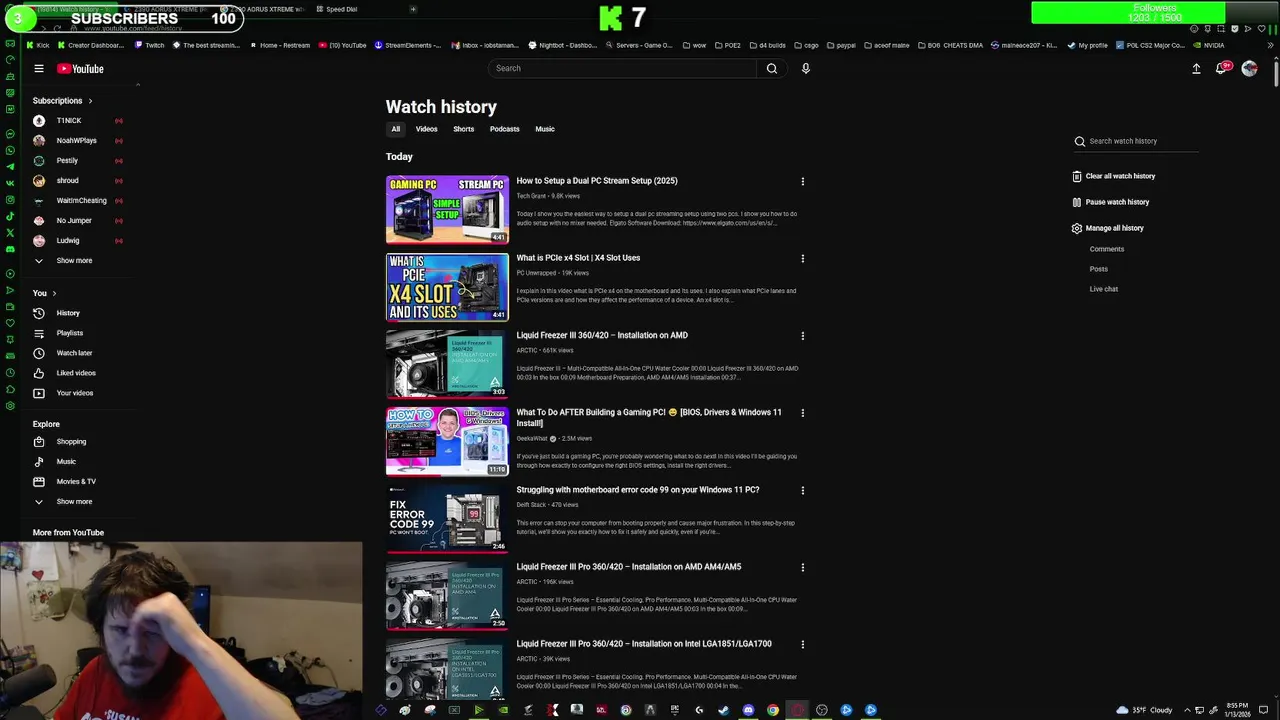Open the Twitch bookmark
The height and width of the screenshot is (720, 1280).
click(149, 45)
